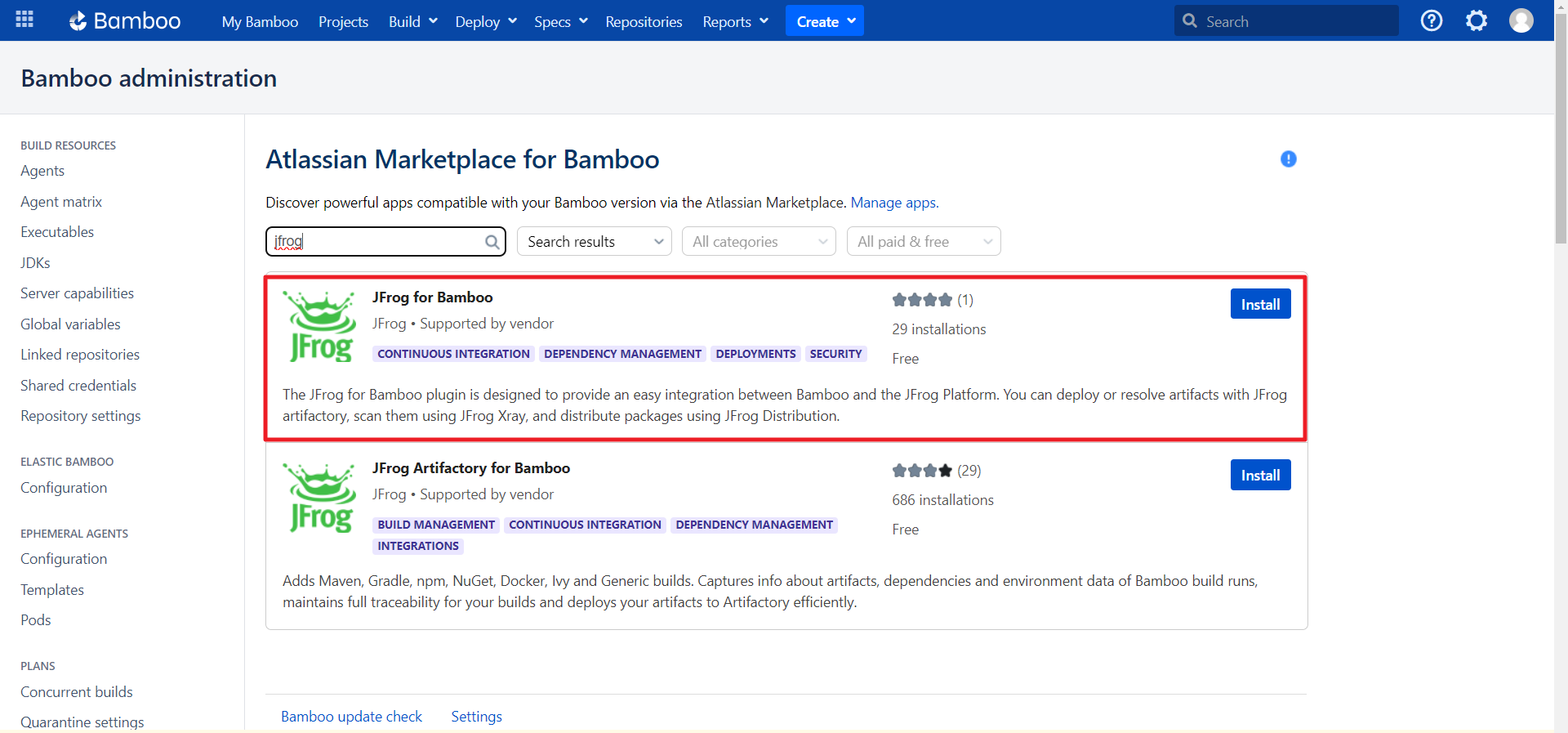Open Linked repositories in the sidebar
This screenshot has width=1568, height=733.
(x=80, y=355)
